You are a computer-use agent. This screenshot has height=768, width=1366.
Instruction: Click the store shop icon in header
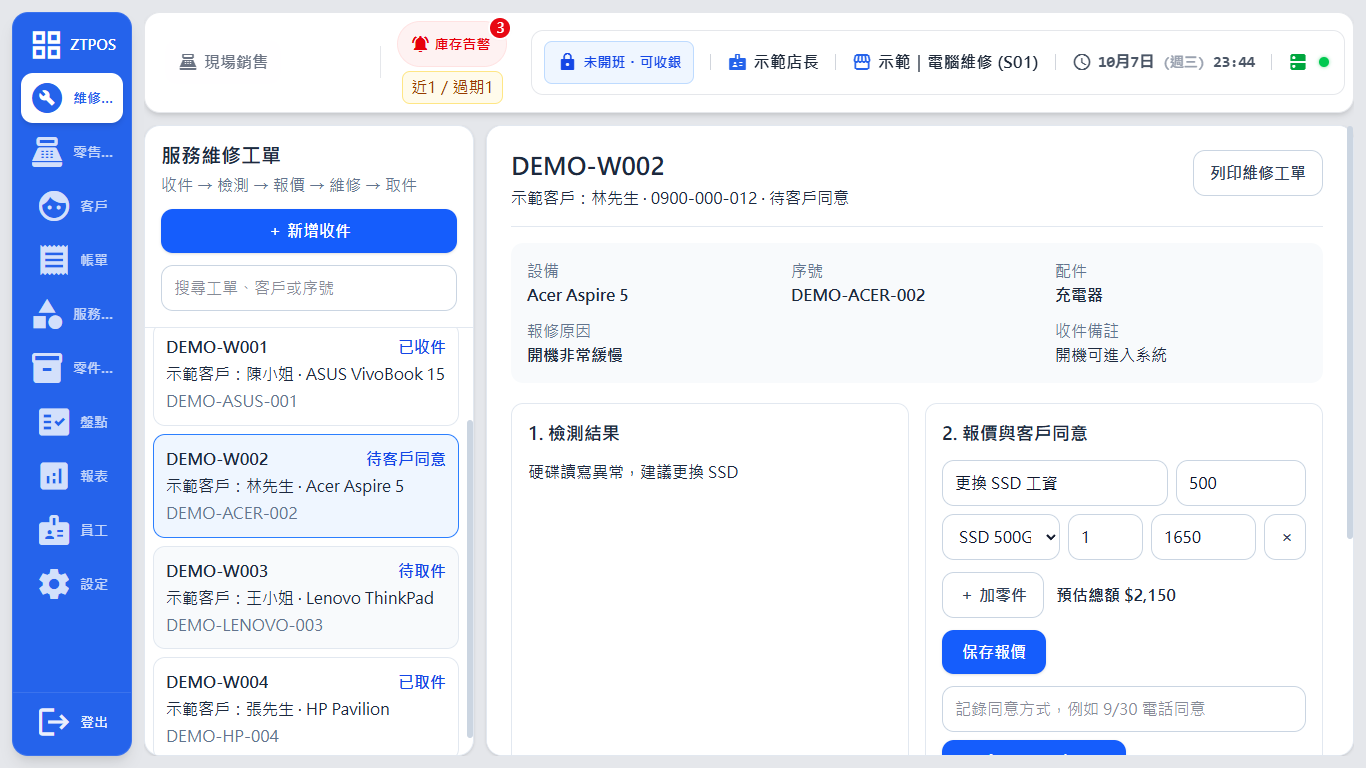(x=862, y=62)
